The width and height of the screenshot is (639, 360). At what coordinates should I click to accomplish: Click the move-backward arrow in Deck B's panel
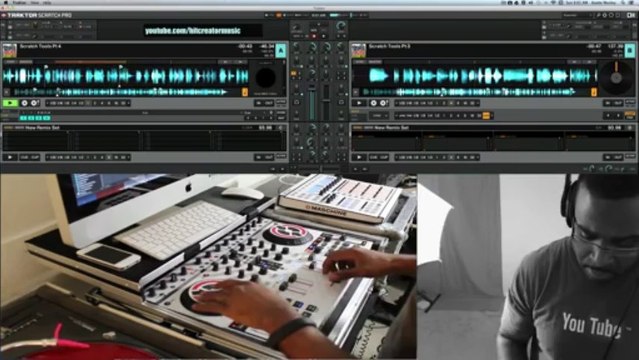(608, 115)
